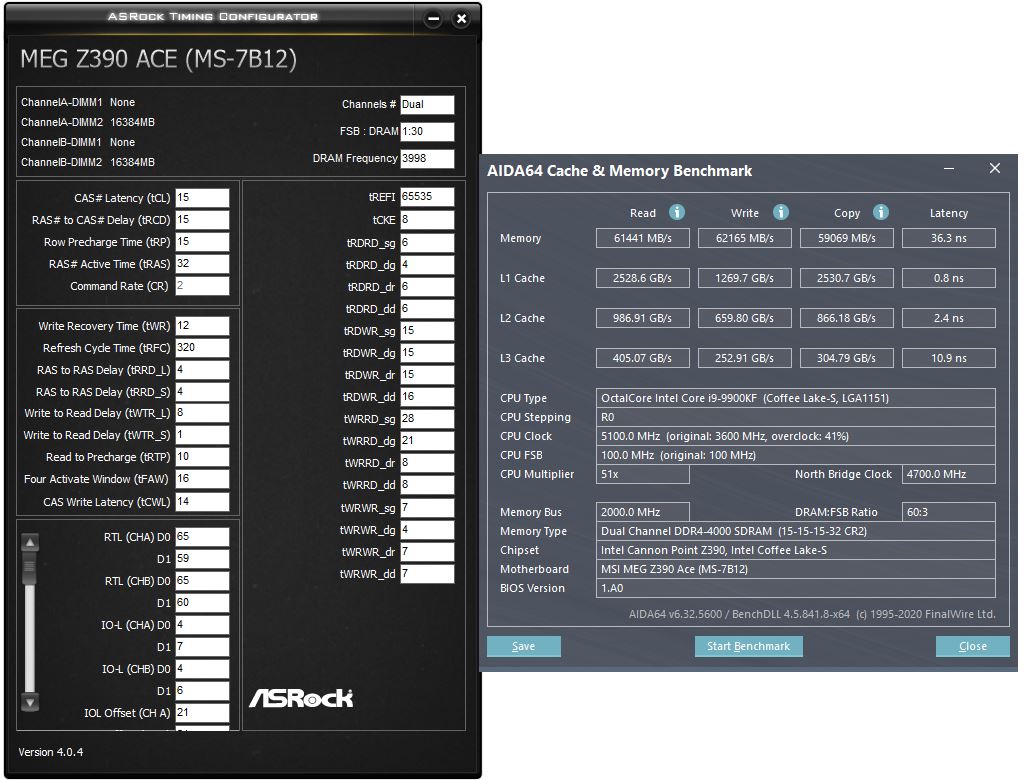The height and width of the screenshot is (780, 1024).
Task: Click the CPU Clock value 5100.0 MHz
Action: [795, 436]
